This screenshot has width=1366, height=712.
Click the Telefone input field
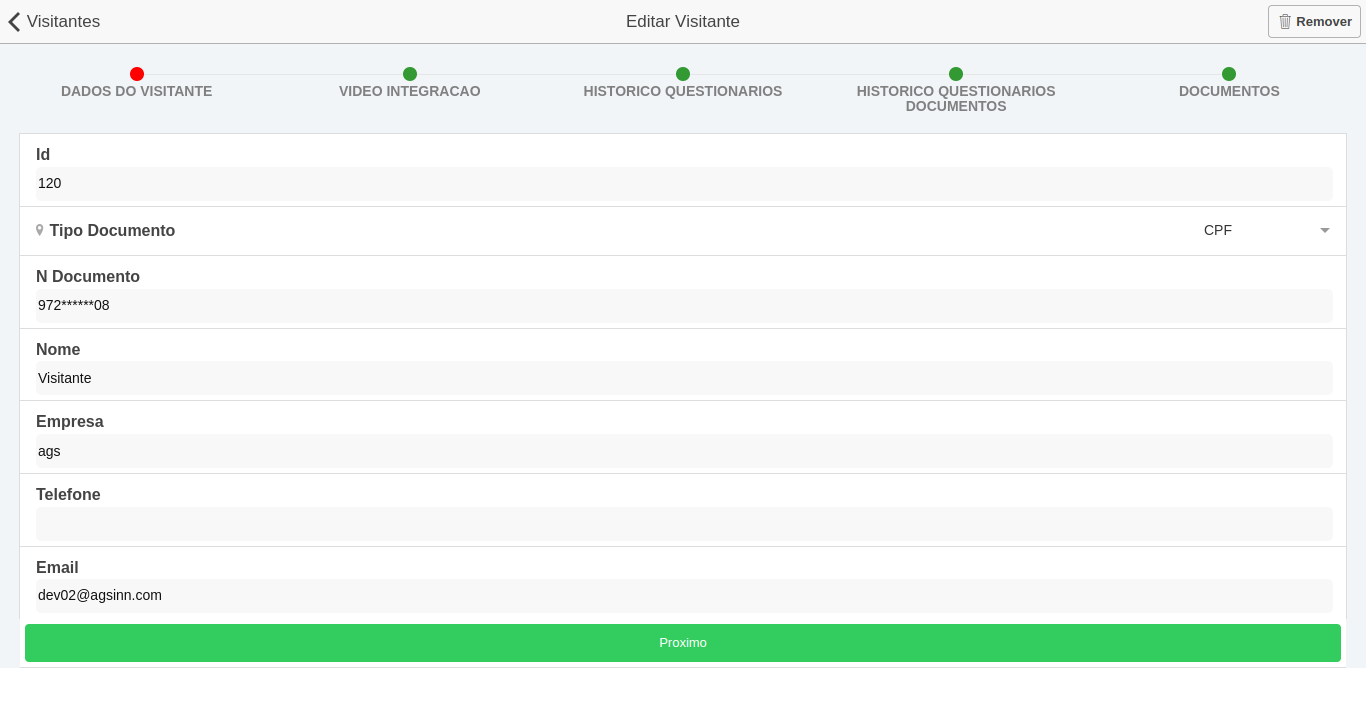point(683,523)
